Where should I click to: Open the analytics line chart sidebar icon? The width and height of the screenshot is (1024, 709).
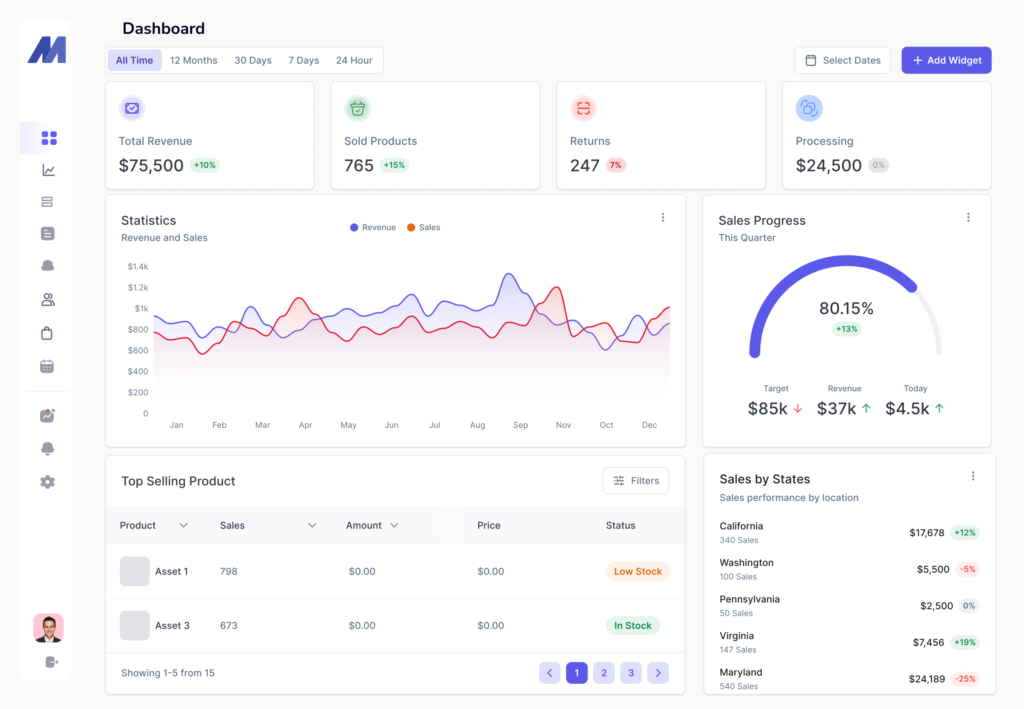pos(48,170)
